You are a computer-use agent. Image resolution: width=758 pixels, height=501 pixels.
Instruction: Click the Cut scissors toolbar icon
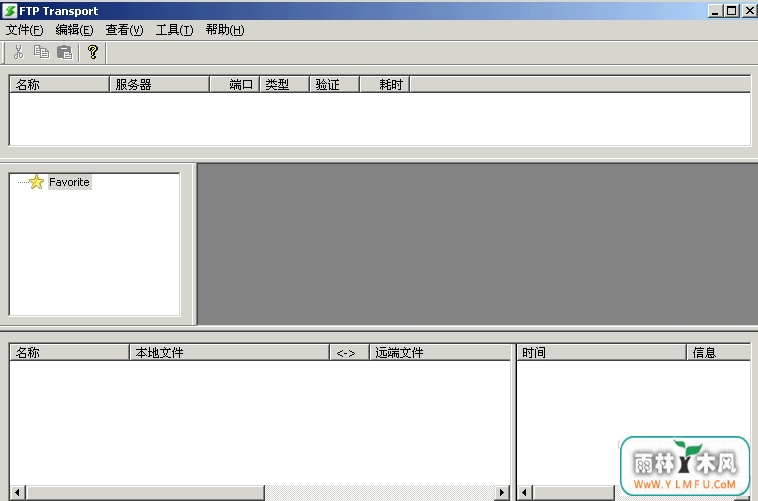click(18, 52)
